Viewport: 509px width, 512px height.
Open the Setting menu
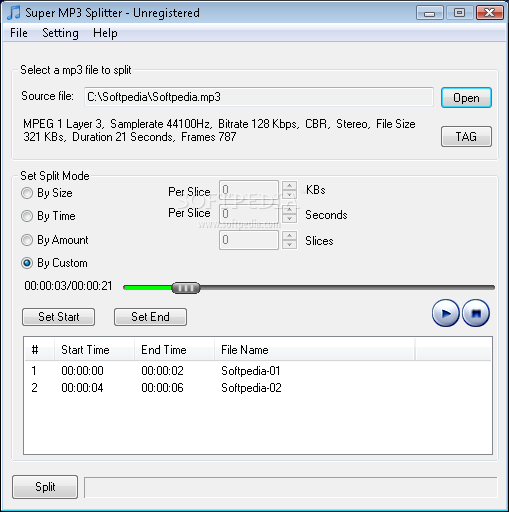coord(60,33)
